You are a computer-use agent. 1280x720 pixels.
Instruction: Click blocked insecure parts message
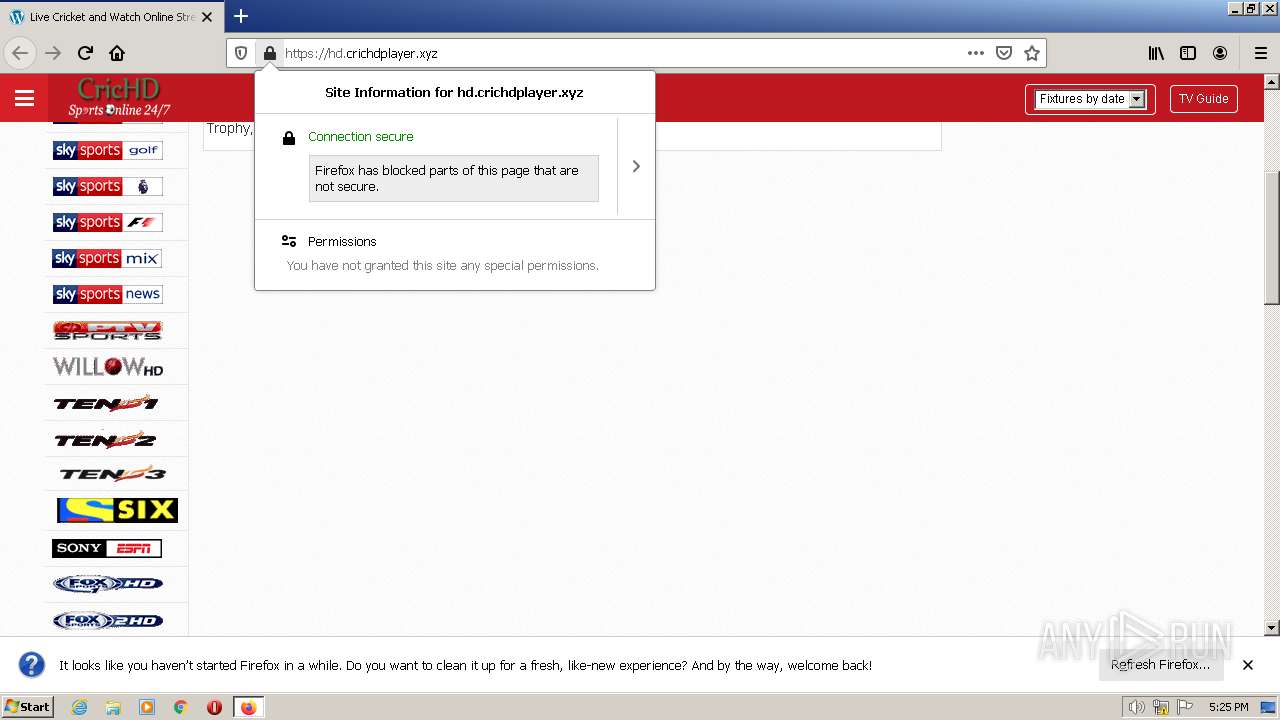pyautogui.click(x=454, y=178)
